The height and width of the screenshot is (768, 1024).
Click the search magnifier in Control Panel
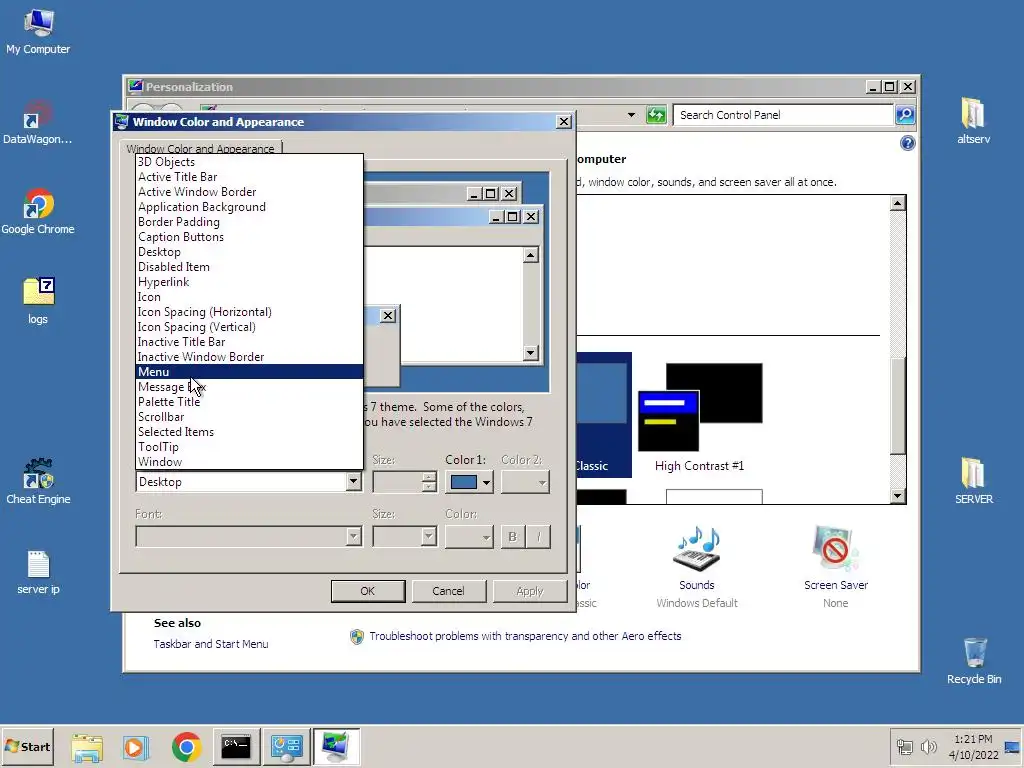point(904,115)
